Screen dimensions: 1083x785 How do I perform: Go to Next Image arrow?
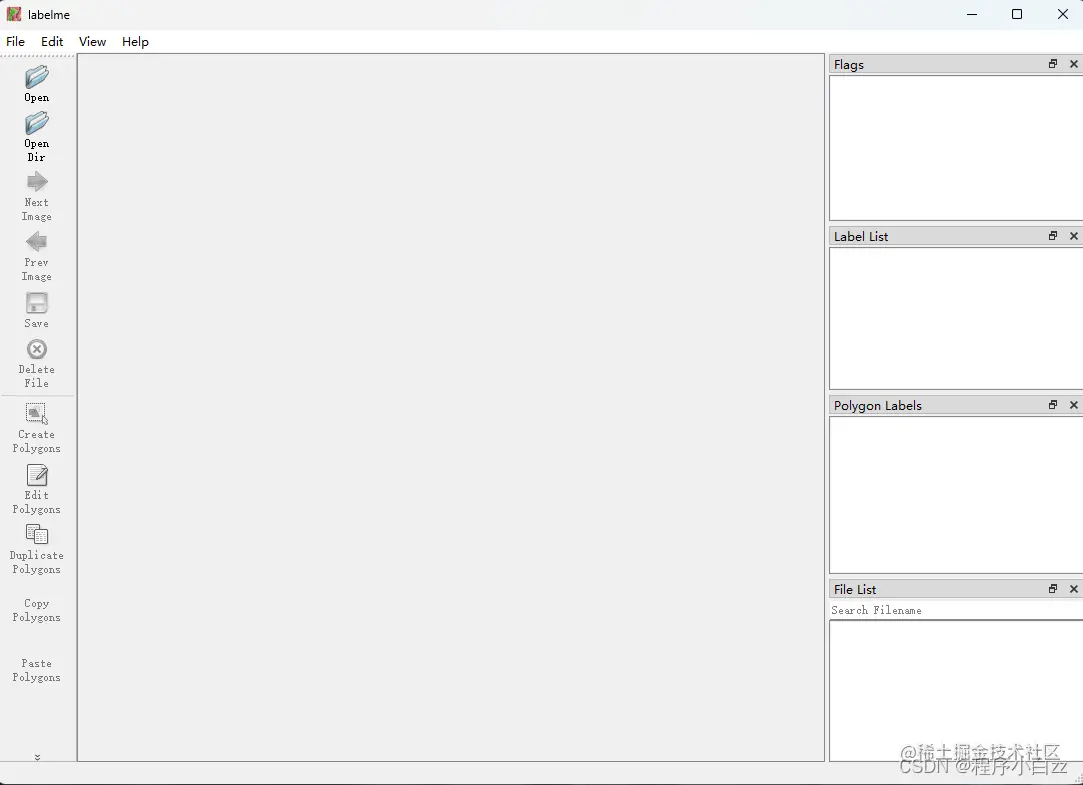(x=37, y=182)
